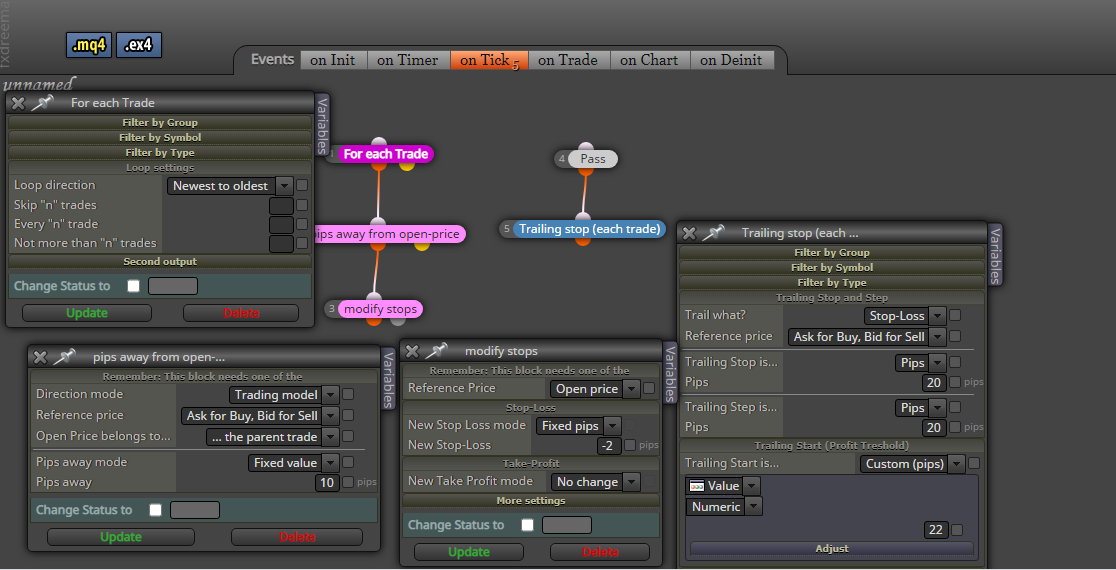This screenshot has width=1116, height=570.
Task: Open the New Take Profit mode dropdown
Action: (596, 482)
